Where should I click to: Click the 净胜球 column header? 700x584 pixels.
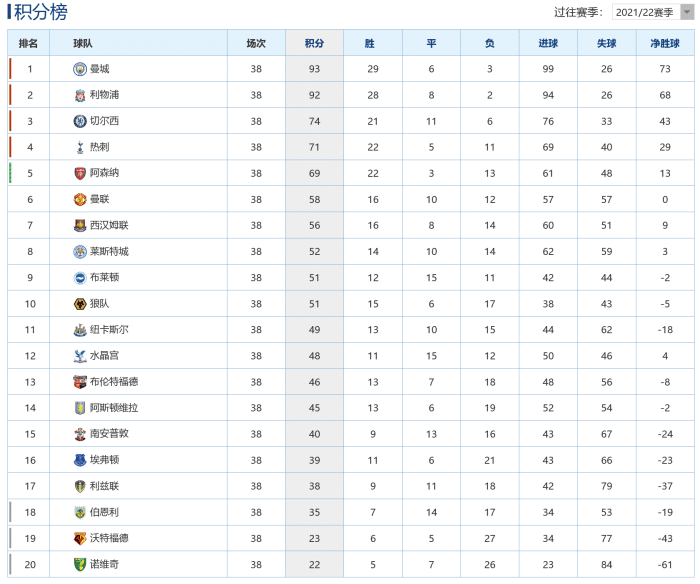[x=665, y=43]
